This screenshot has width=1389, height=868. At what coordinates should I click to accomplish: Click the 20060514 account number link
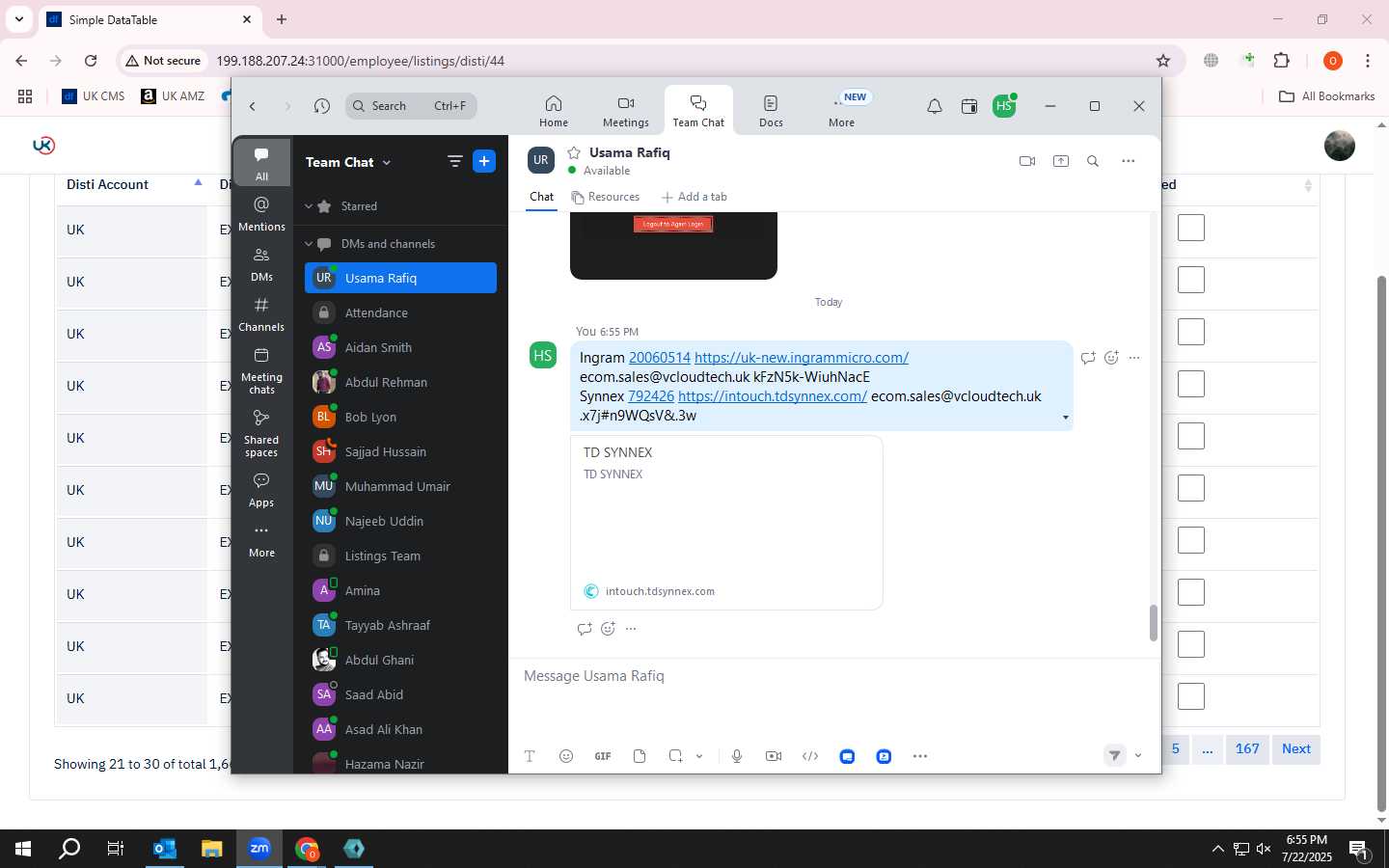click(x=660, y=358)
